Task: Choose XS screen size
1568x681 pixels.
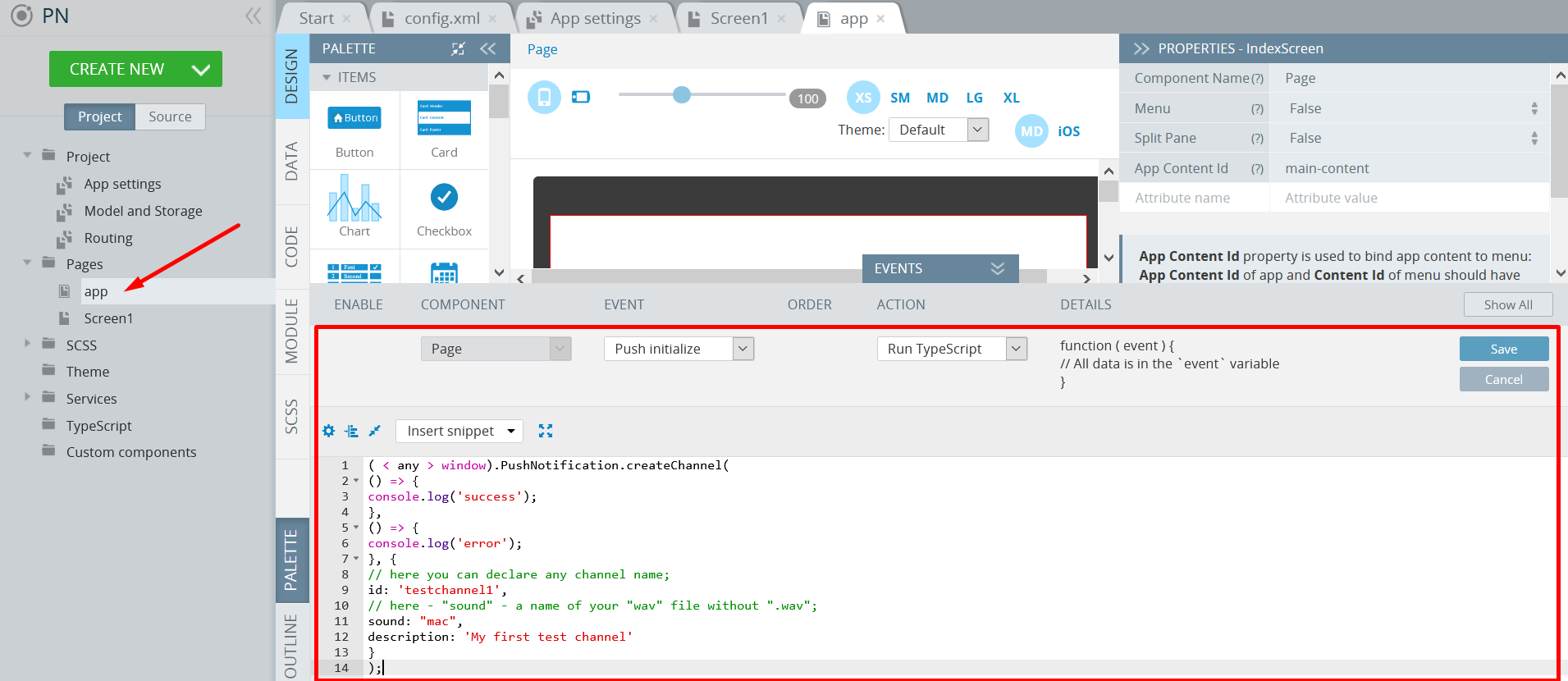Action: coord(863,98)
